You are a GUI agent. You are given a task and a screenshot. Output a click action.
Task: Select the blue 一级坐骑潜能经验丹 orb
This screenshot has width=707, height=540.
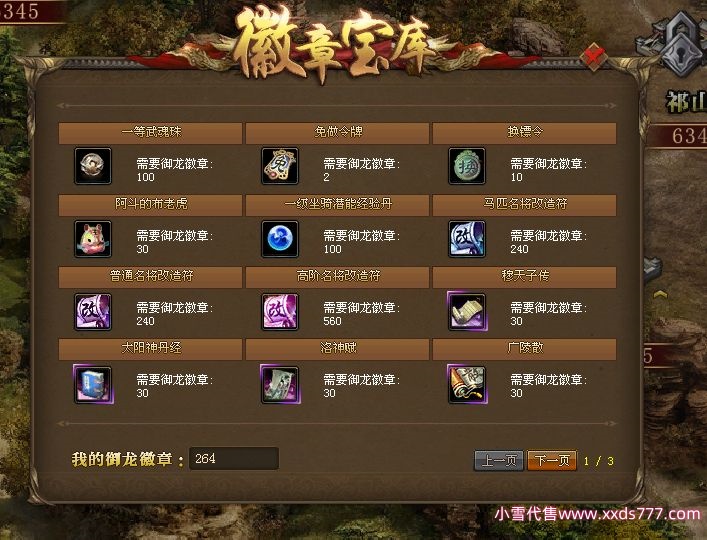pyautogui.click(x=280, y=239)
